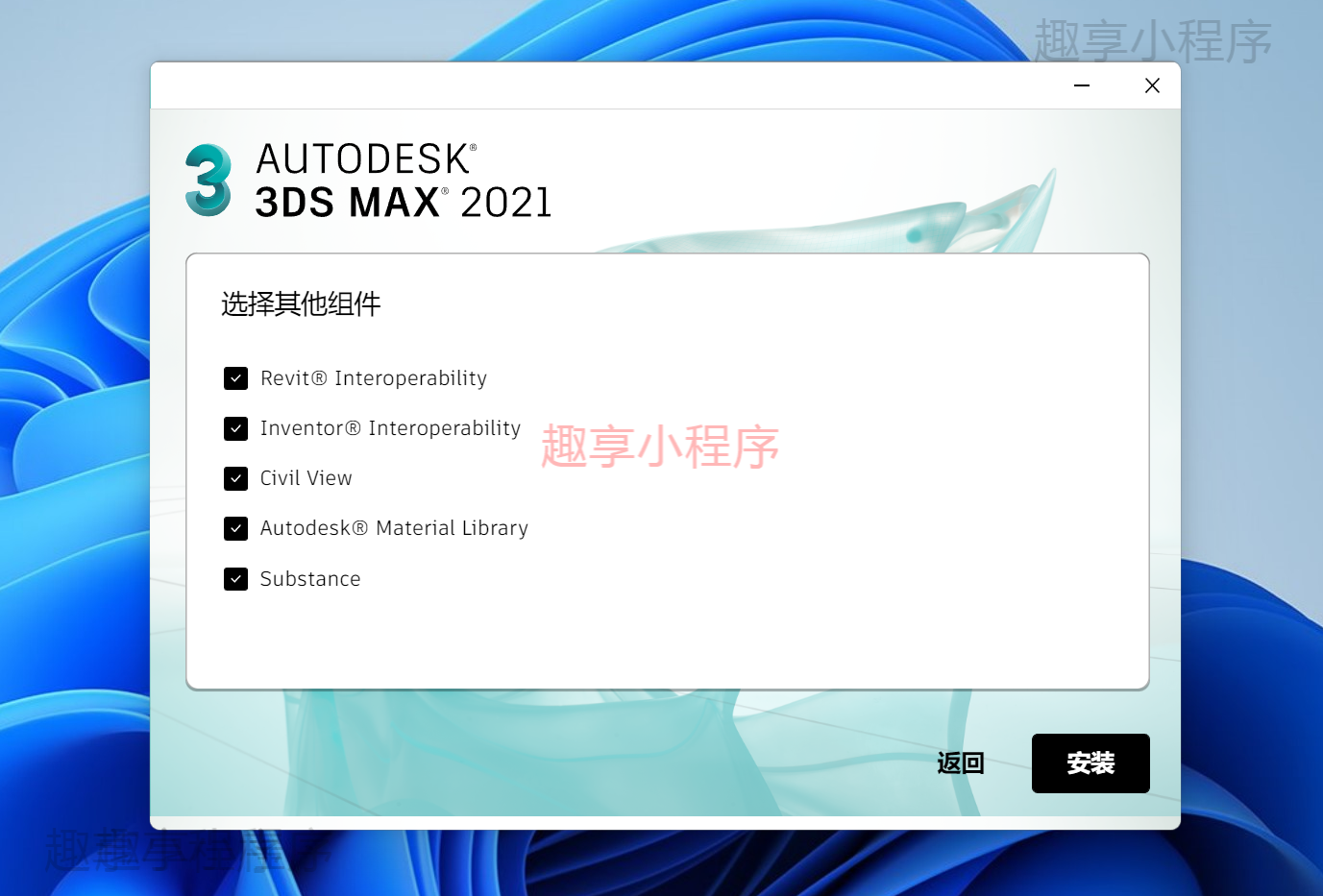Disable the Substance component checkbox
The width and height of the screenshot is (1323, 896).
[x=236, y=579]
